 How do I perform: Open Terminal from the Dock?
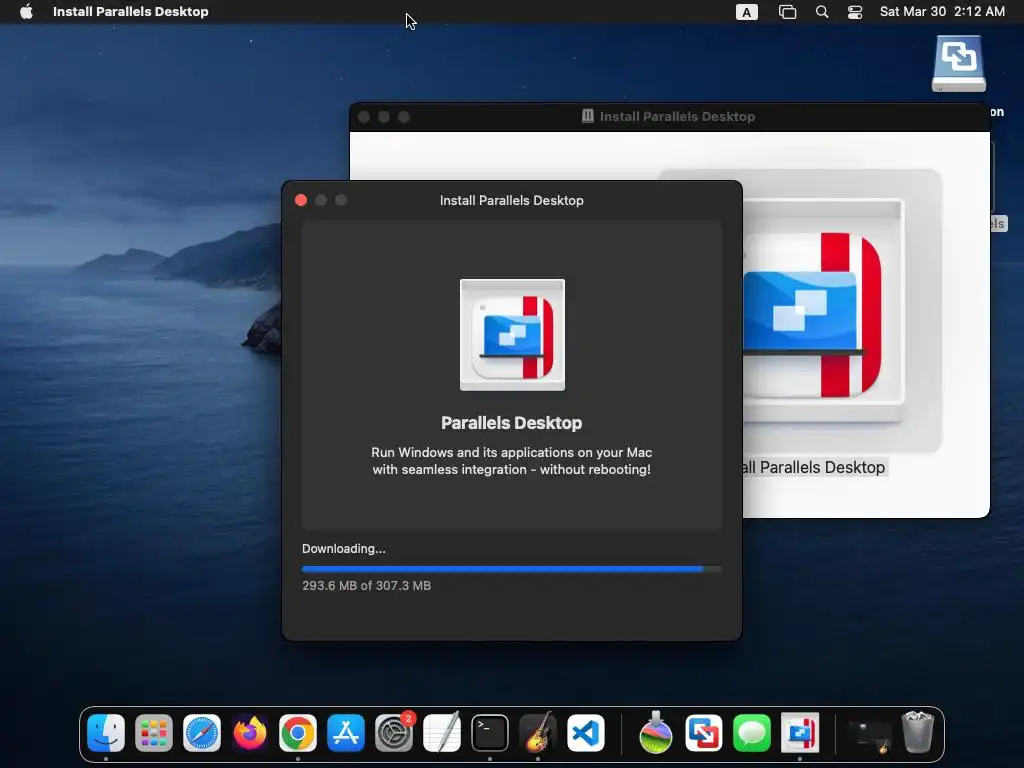click(x=490, y=733)
